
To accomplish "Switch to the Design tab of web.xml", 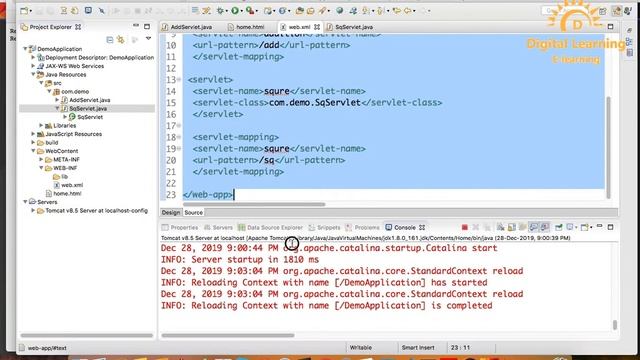I will tap(171, 213).
